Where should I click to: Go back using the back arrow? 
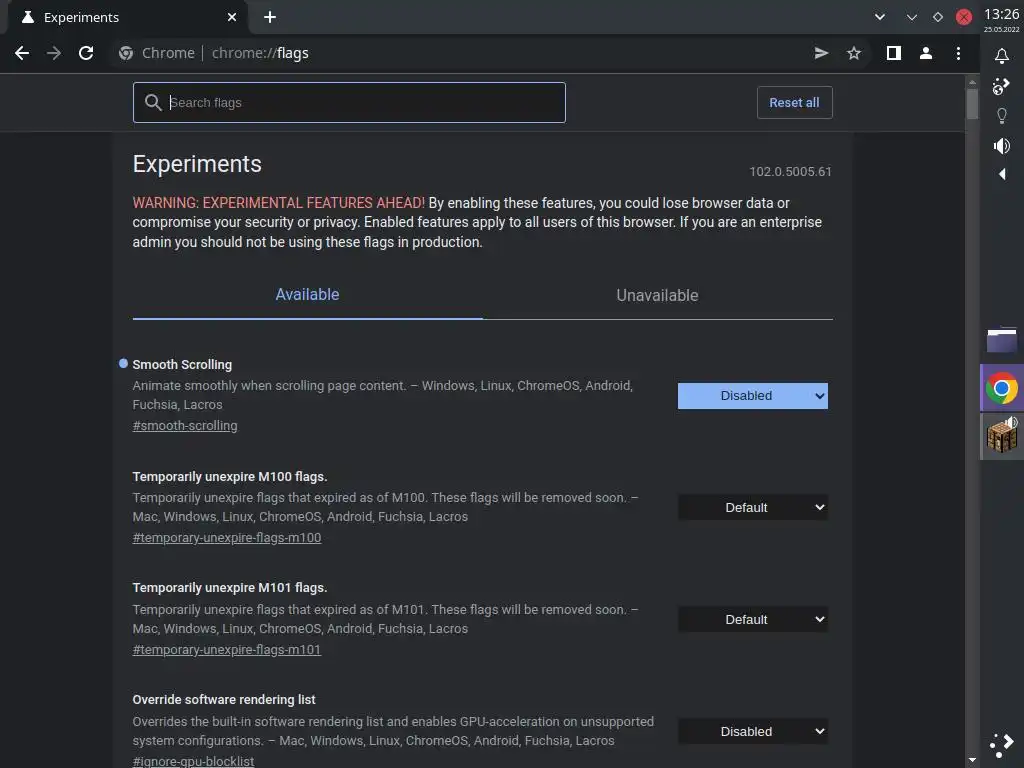(x=22, y=53)
